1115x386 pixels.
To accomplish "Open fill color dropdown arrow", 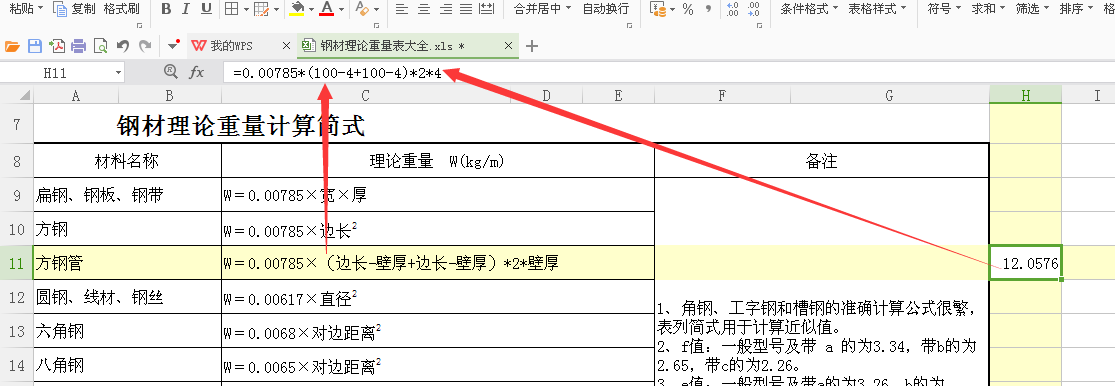I will pyautogui.click(x=311, y=9).
